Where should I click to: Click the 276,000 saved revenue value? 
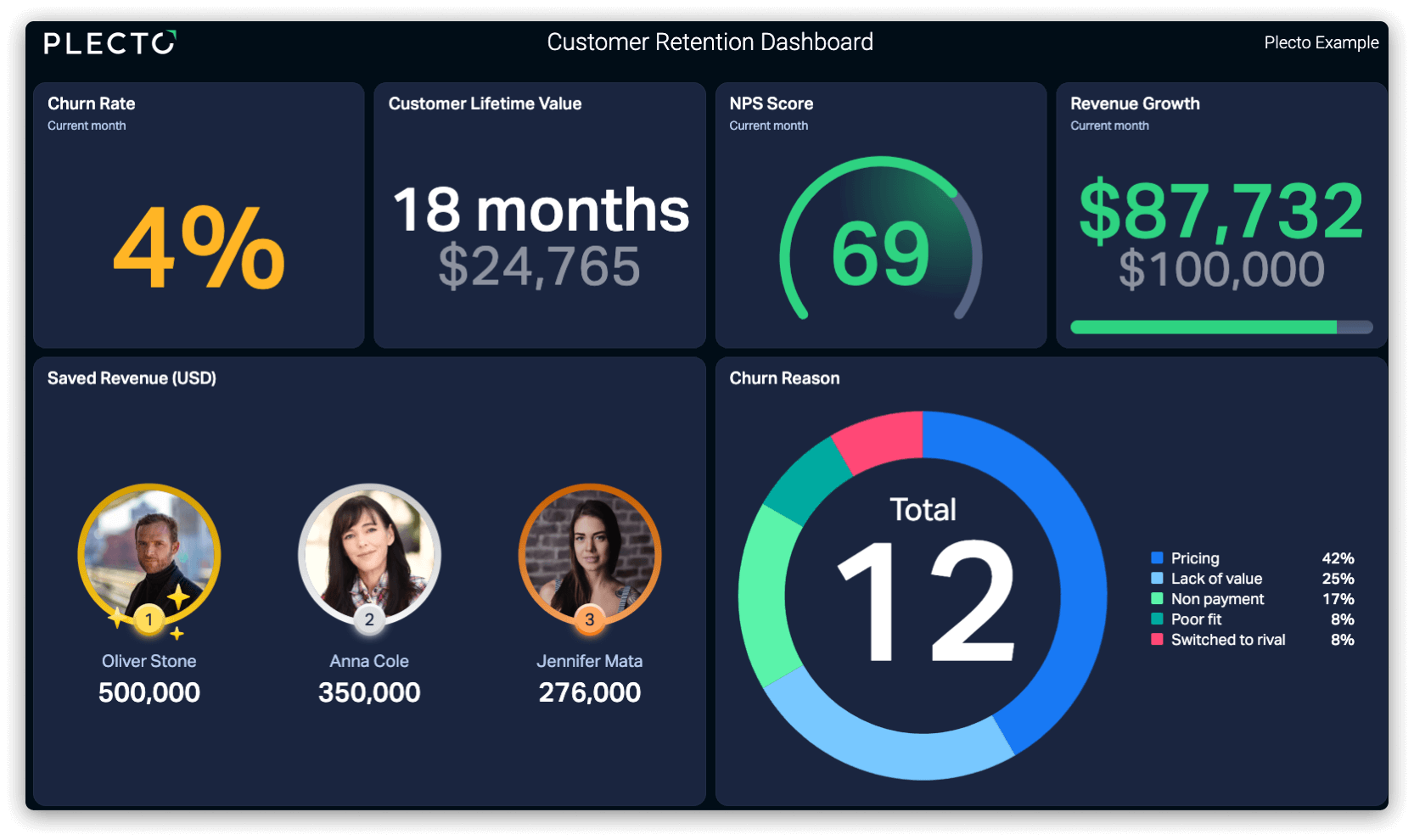tap(590, 692)
